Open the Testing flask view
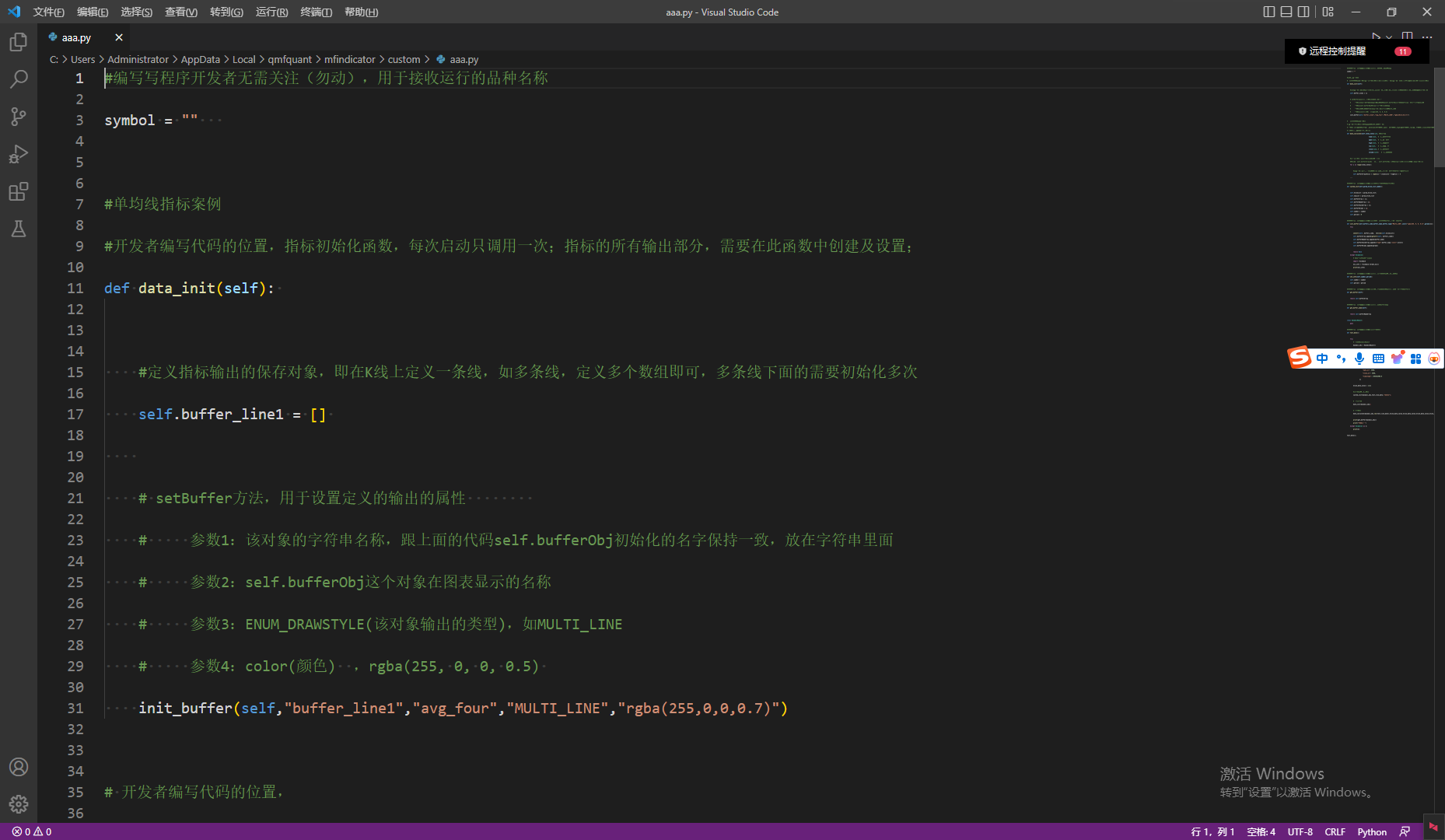This screenshot has width=1445, height=840. click(19, 229)
